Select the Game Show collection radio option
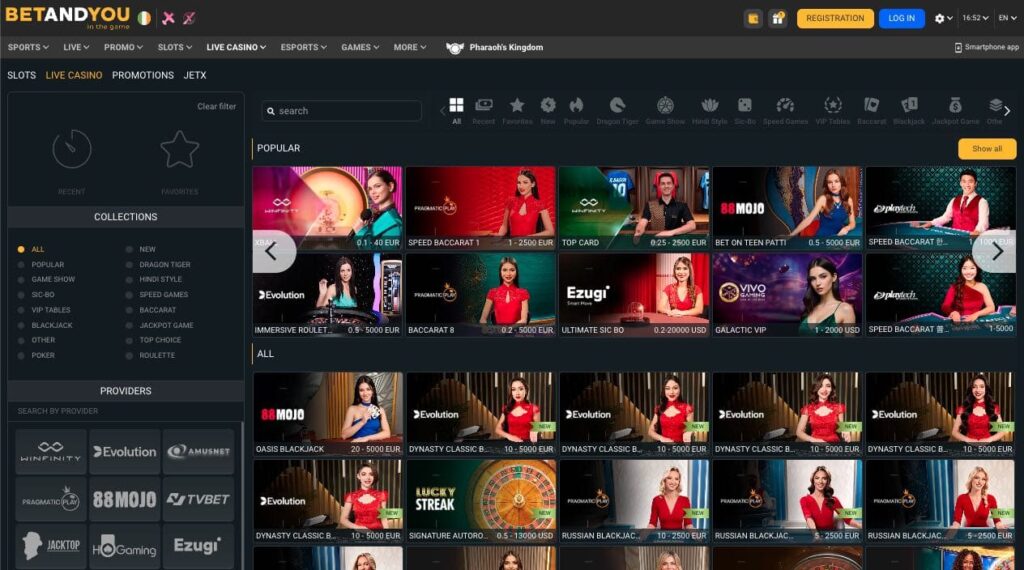This screenshot has width=1024, height=570. [x=21, y=279]
